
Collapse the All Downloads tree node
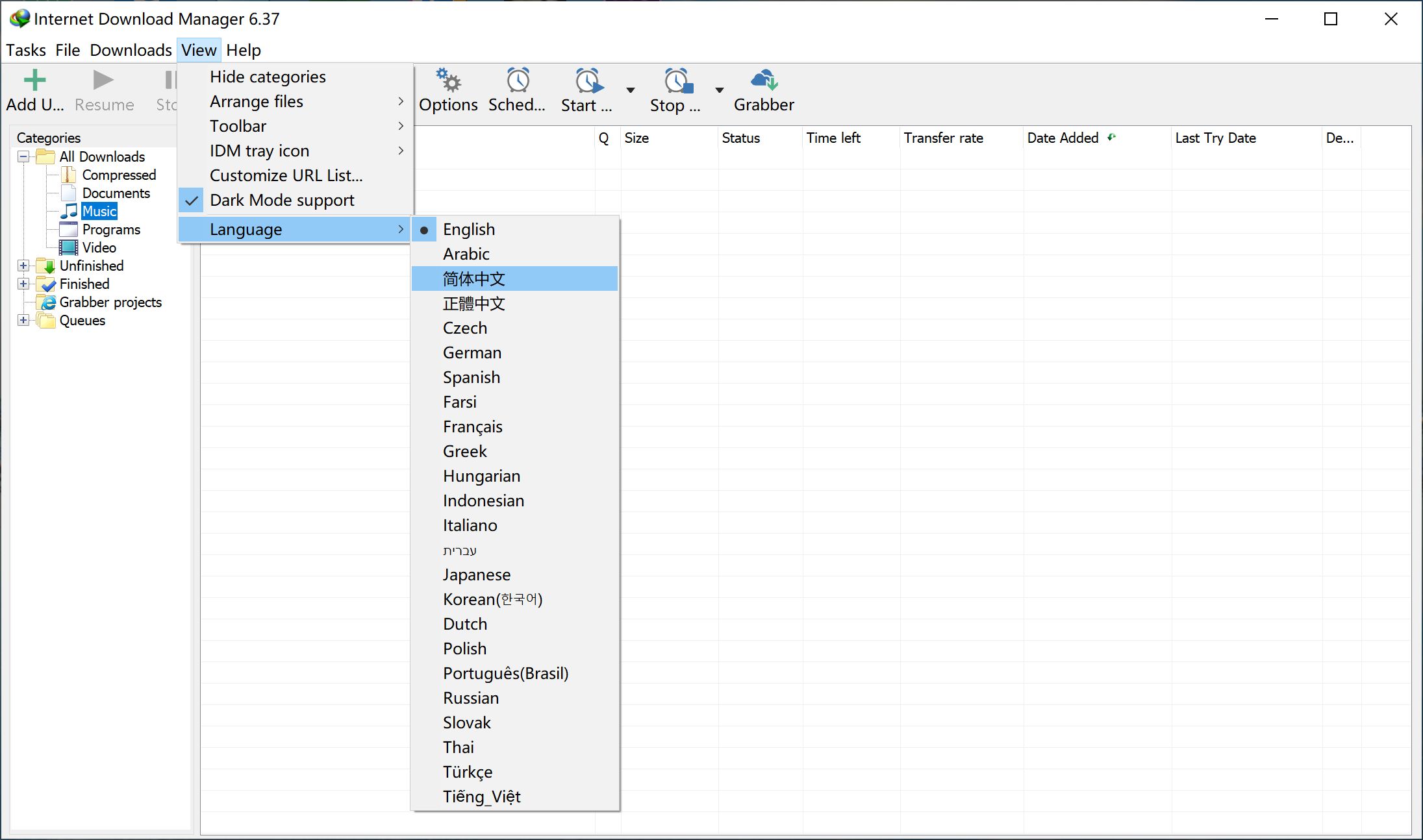(23, 156)
